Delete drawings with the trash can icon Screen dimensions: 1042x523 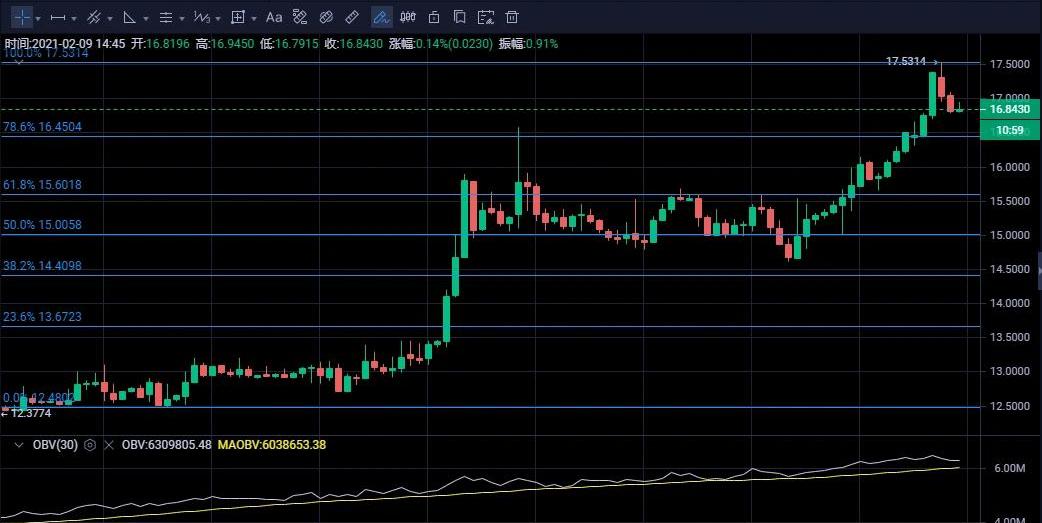511,17
